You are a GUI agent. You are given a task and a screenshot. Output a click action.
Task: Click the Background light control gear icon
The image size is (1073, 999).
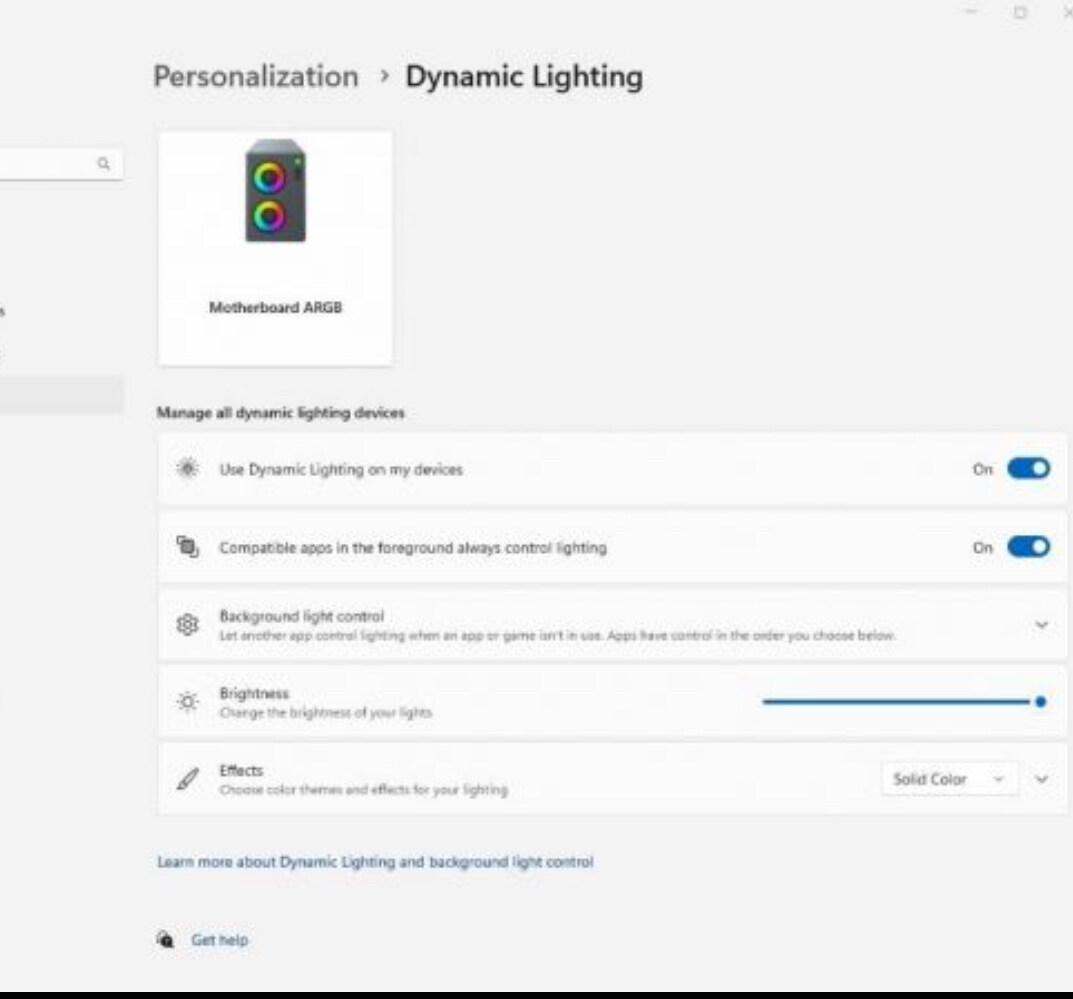188,621
